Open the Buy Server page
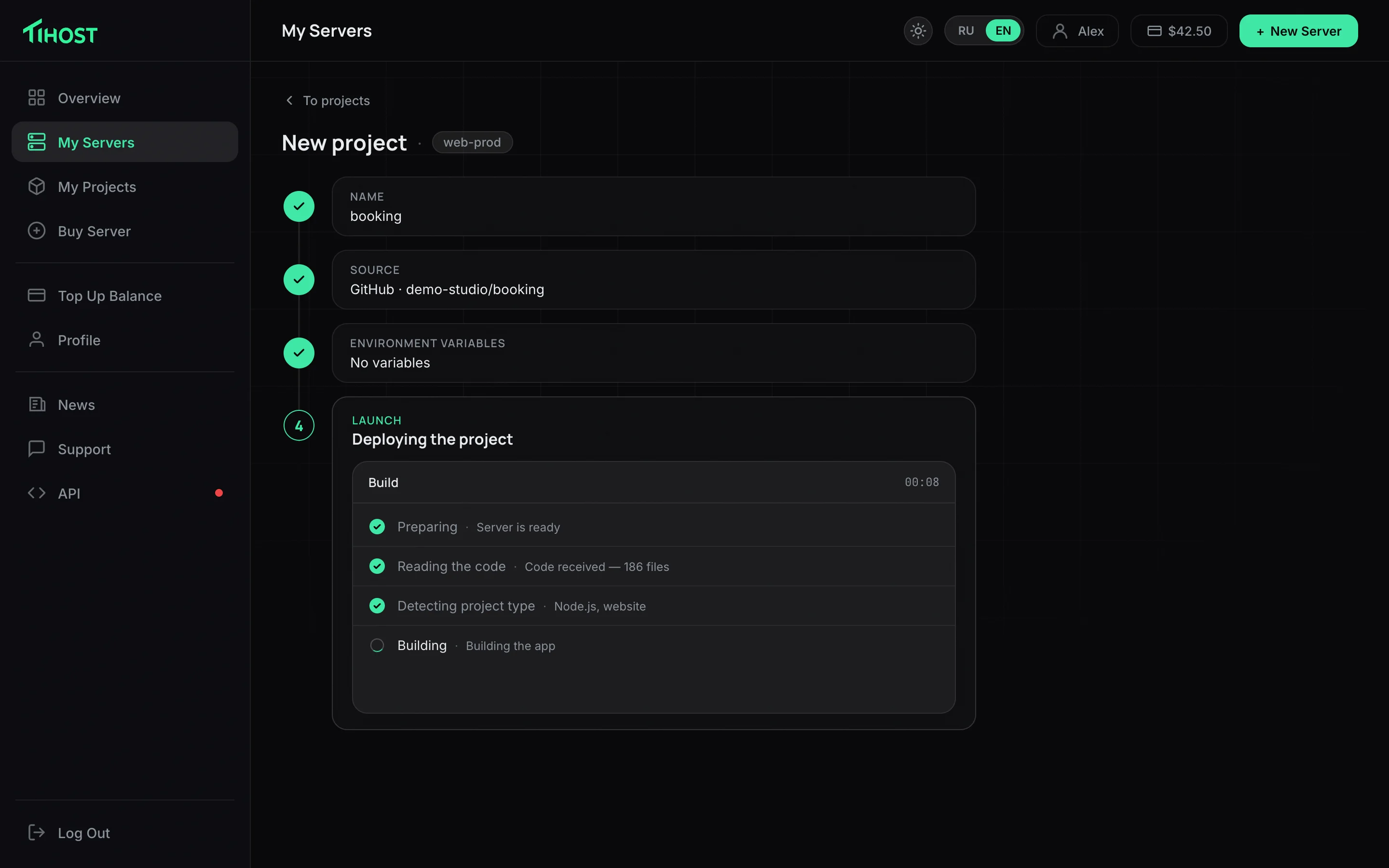 (x=124, y=231)
